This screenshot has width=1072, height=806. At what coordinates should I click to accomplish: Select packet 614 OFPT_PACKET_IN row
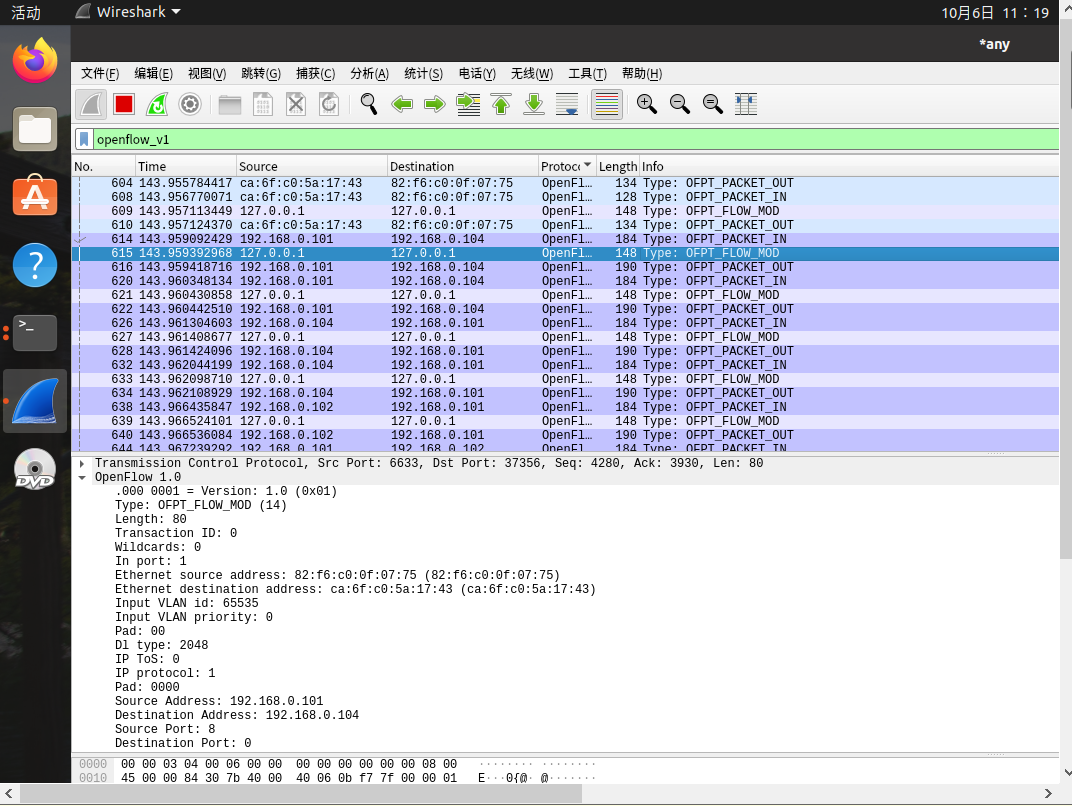pos(565,239)
